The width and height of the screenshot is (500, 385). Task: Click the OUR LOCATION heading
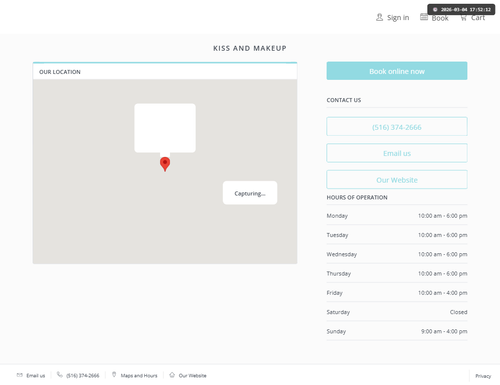point(60,72)
